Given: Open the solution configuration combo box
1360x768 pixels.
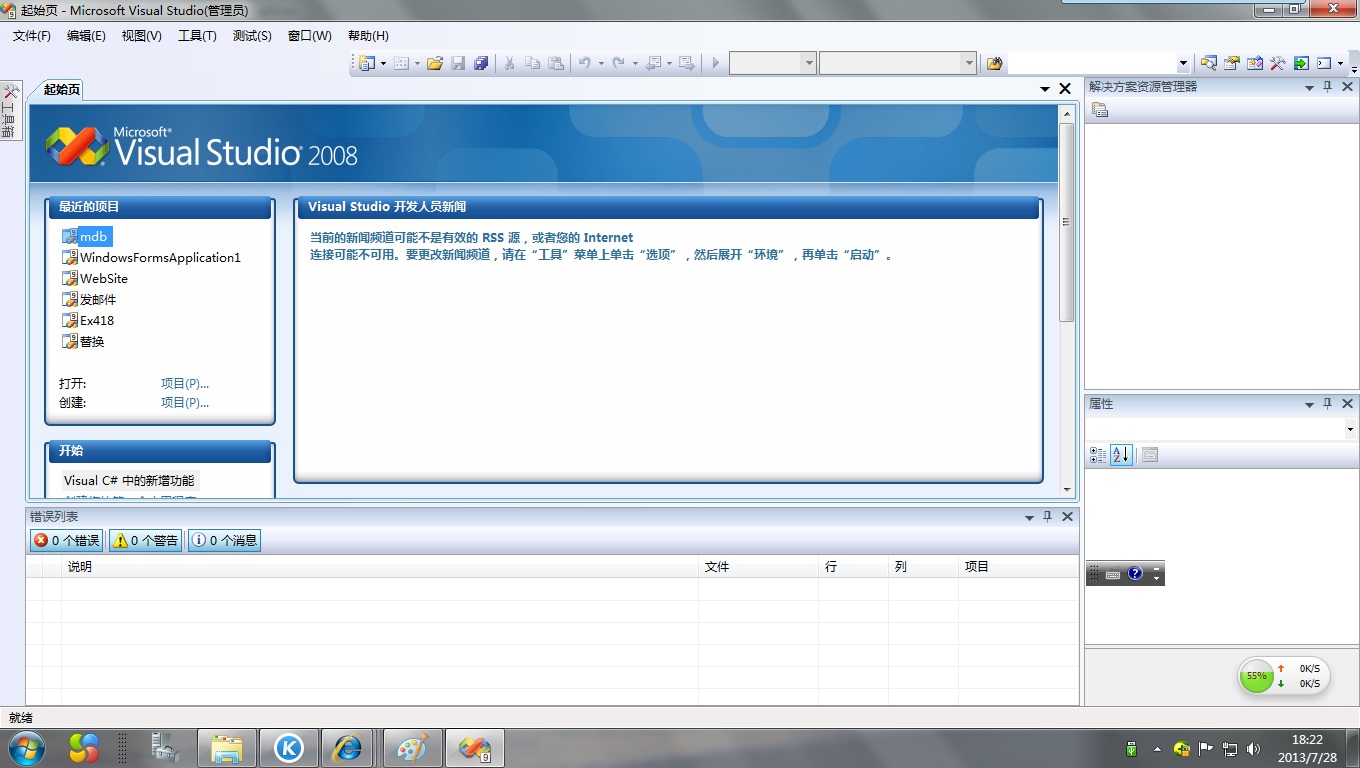Looking at the screenshot, I should (x=773, y=63).
